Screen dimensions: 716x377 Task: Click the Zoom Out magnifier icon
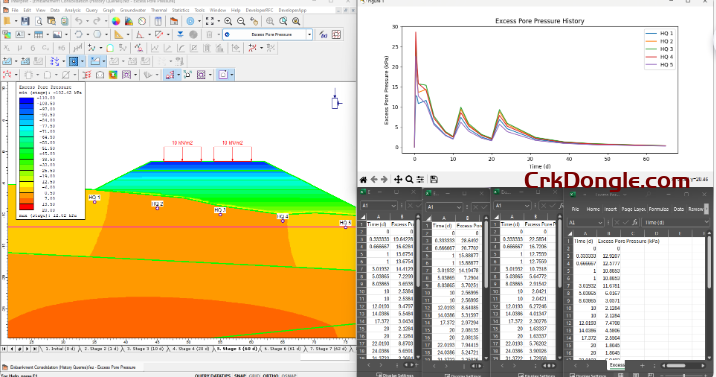coord(241,21)
